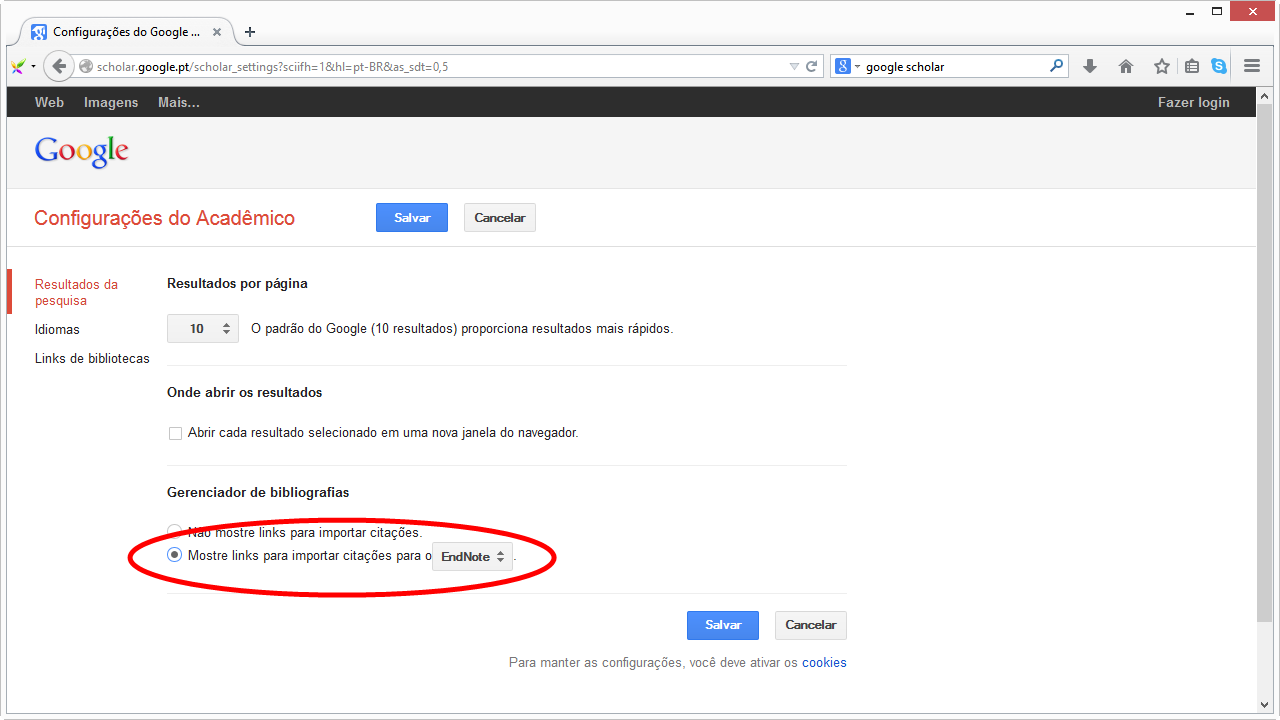The image size is (1280, 720).
Task: Click the Google logo on the page
Action: [x=82, y=151]
